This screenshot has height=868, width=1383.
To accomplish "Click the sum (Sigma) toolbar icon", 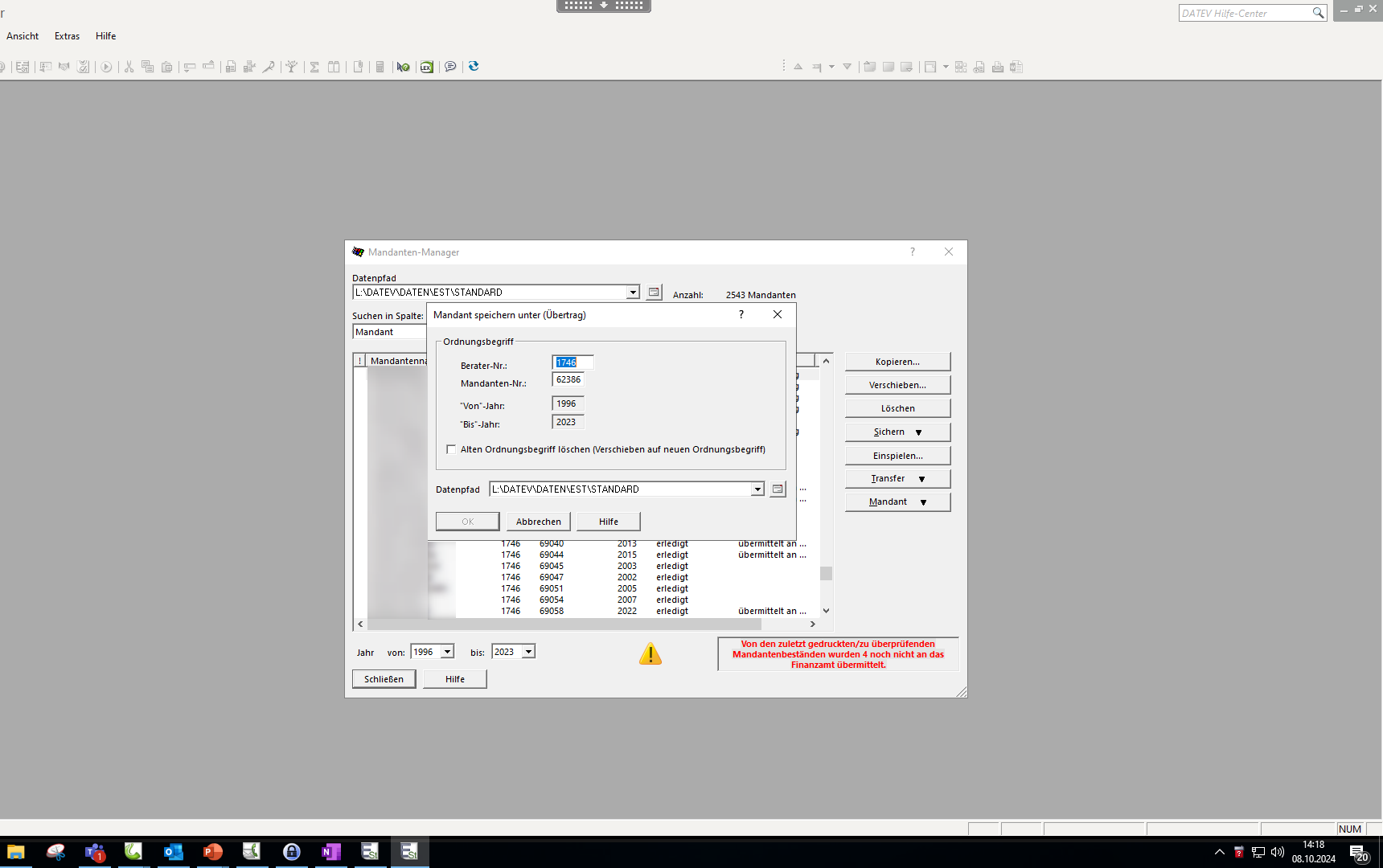I will pyautogui.click(x=314, y=67).
